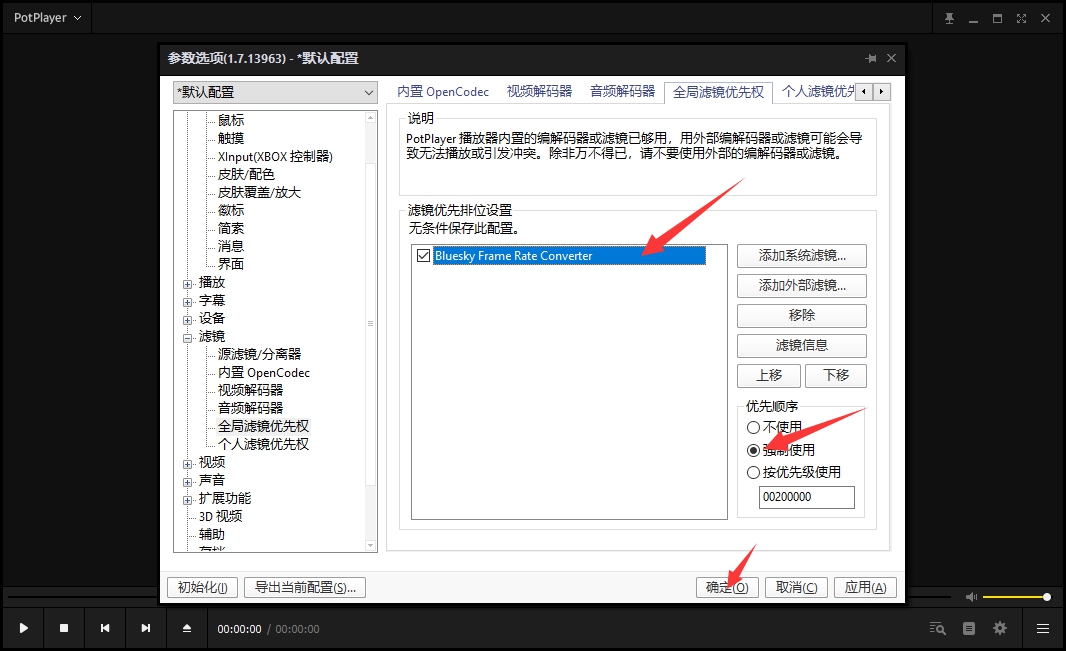Select the Bluesky Frame Rate Converter row
The height and width of the screenshot is (651, 1066).
569,256
